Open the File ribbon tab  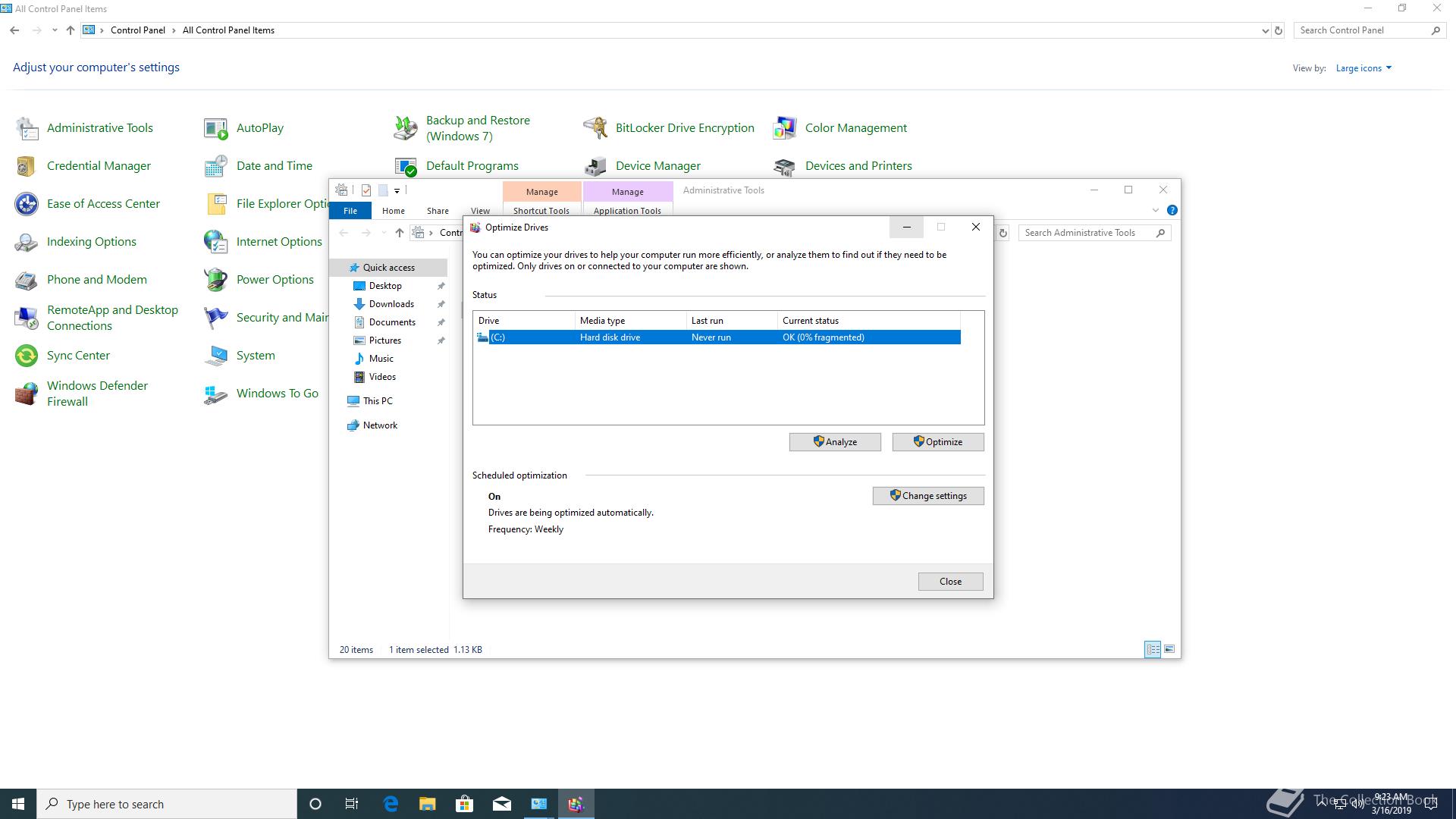coord(350,211)
